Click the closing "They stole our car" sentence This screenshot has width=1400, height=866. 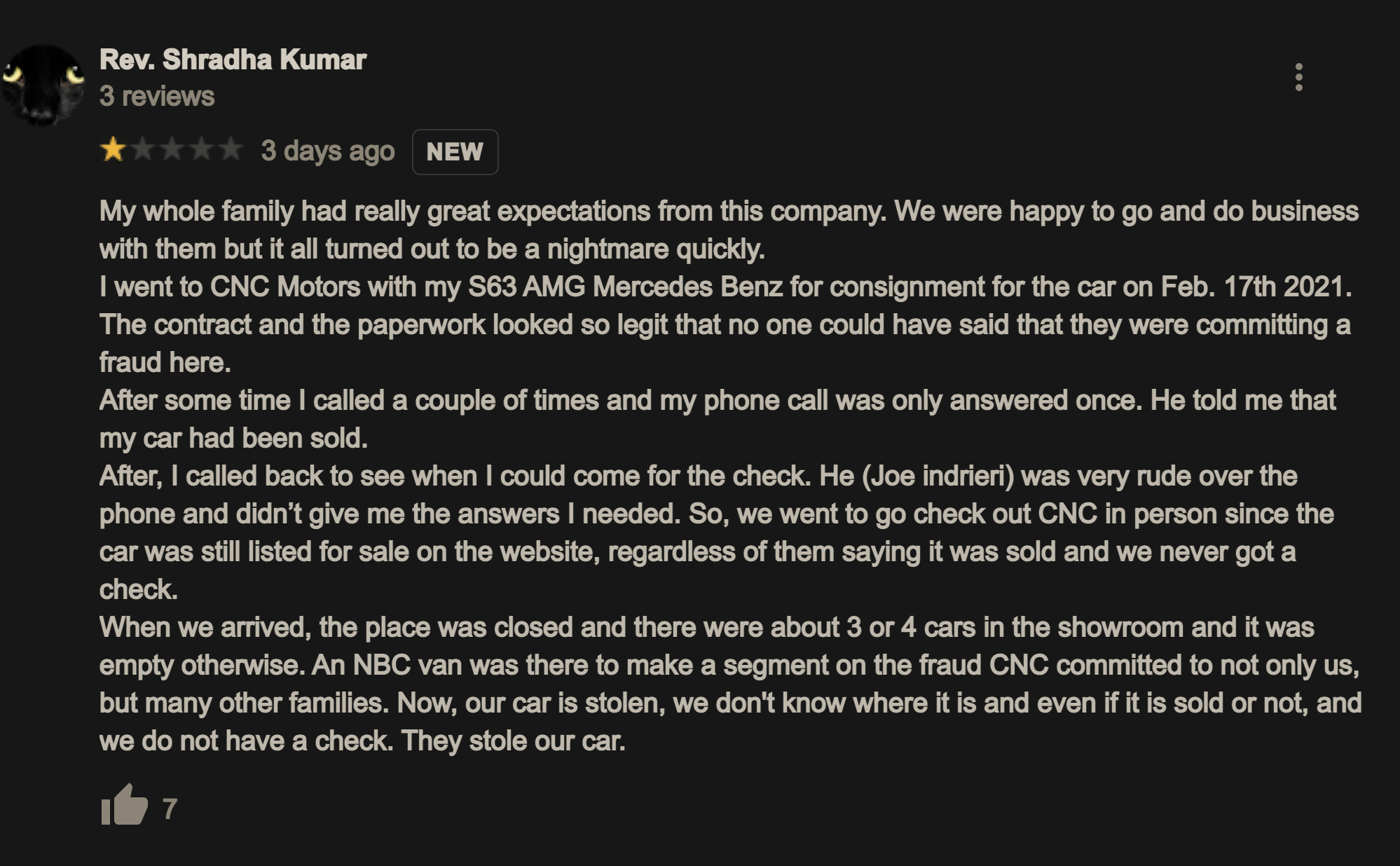[x=513, y=741]
